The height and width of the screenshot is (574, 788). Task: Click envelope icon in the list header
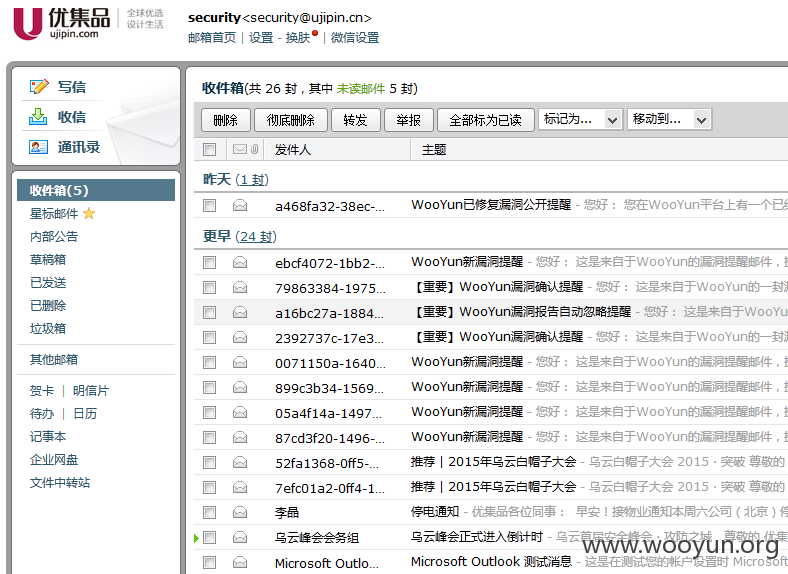(240, 149)
